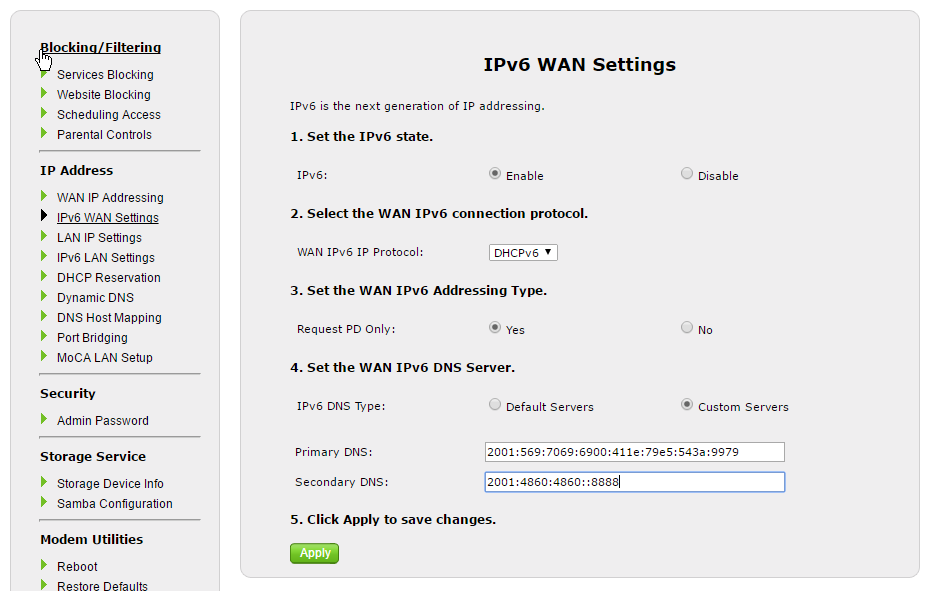
Task: Open the DHCP Reservation link
Action: click(x=108, y=278)
